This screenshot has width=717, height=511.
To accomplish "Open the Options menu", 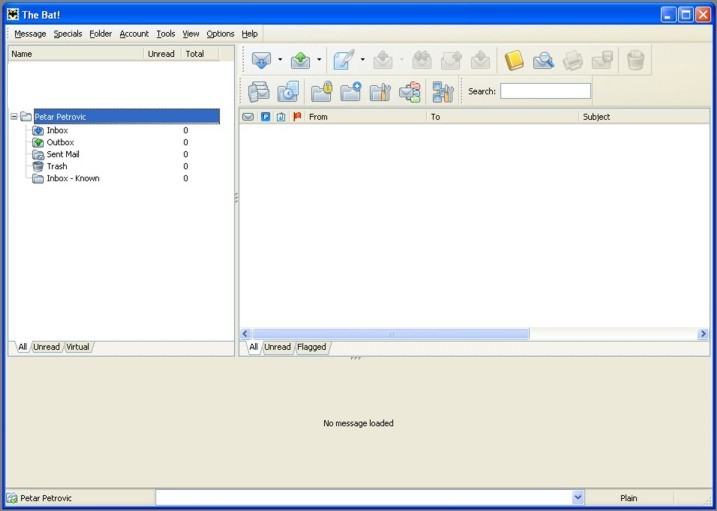I will click(x=220, y=34).
